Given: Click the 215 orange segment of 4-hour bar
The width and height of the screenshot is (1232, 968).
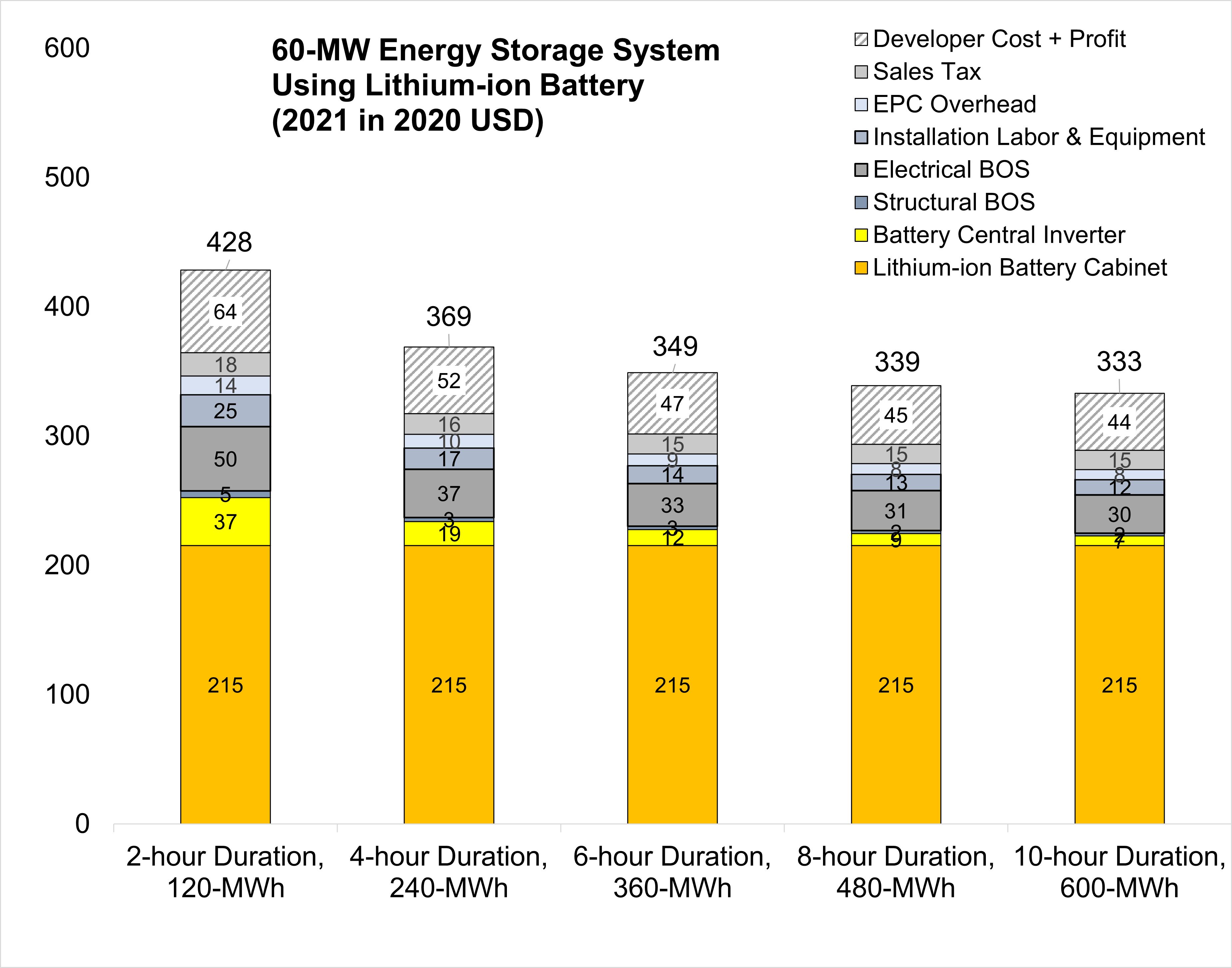Looking at the screenshot, I should click(448, 685).
